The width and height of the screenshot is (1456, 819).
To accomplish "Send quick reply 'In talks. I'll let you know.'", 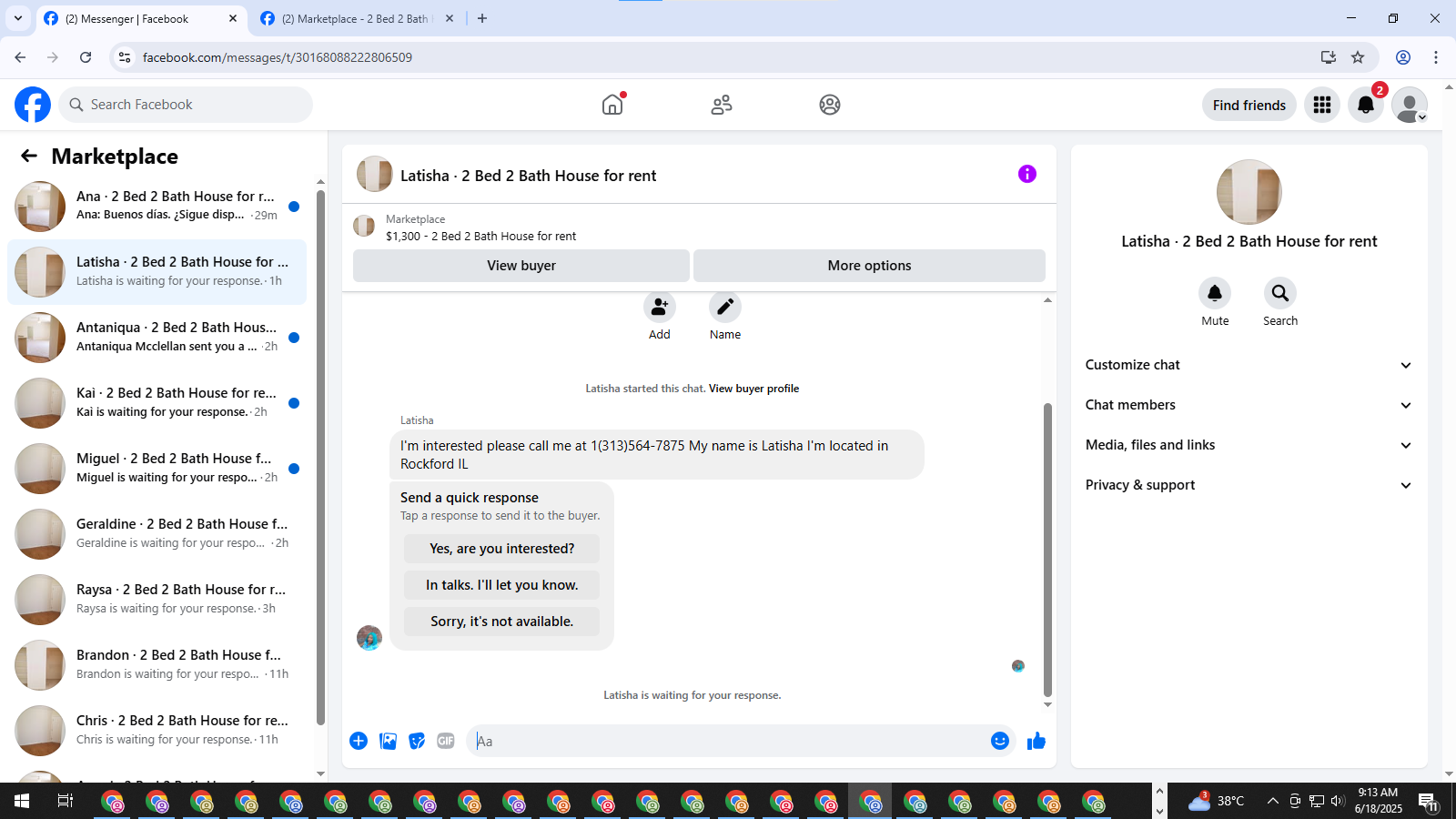I will click(x=501, y=585).
